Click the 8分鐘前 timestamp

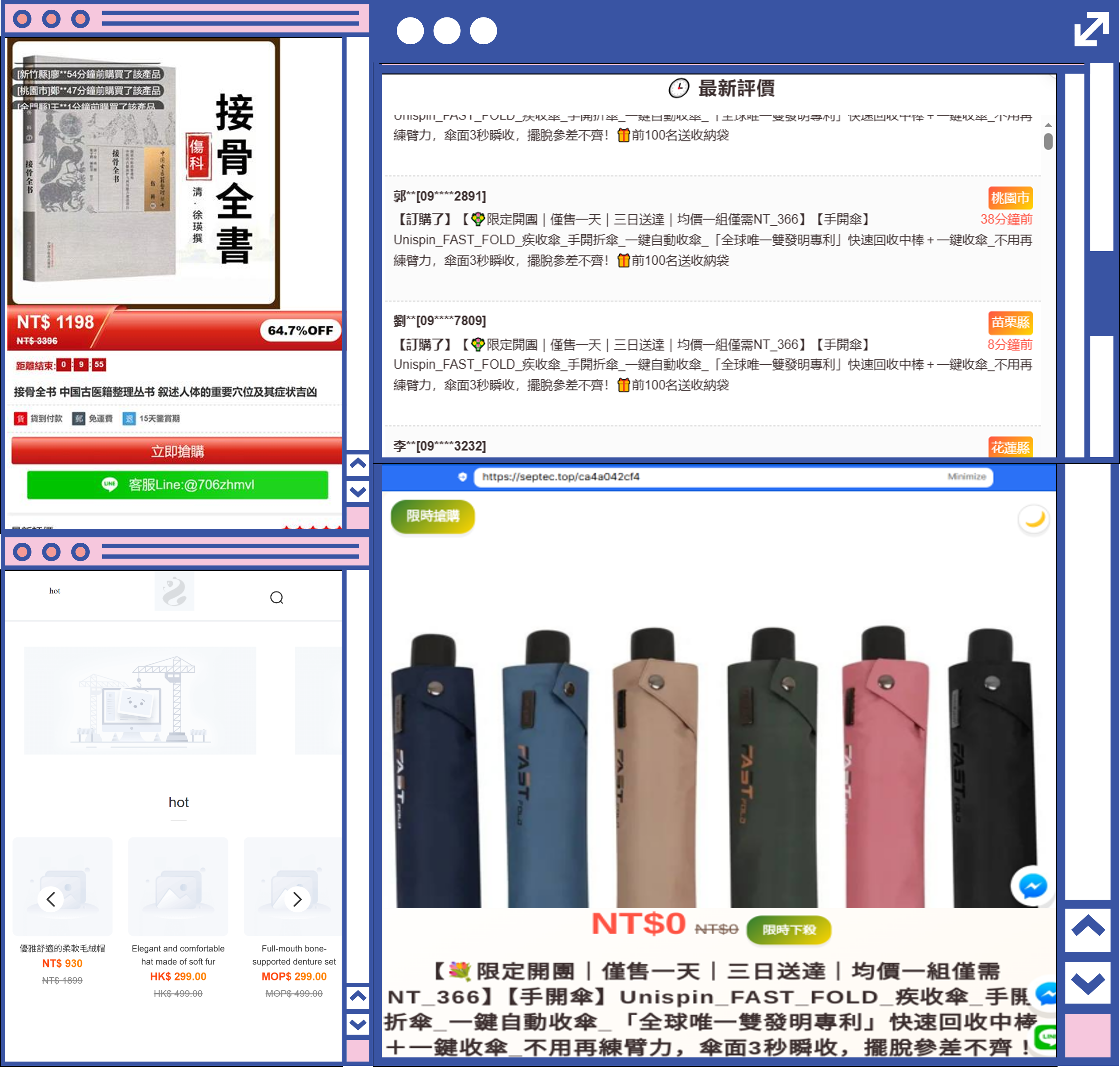point(1010,344)
